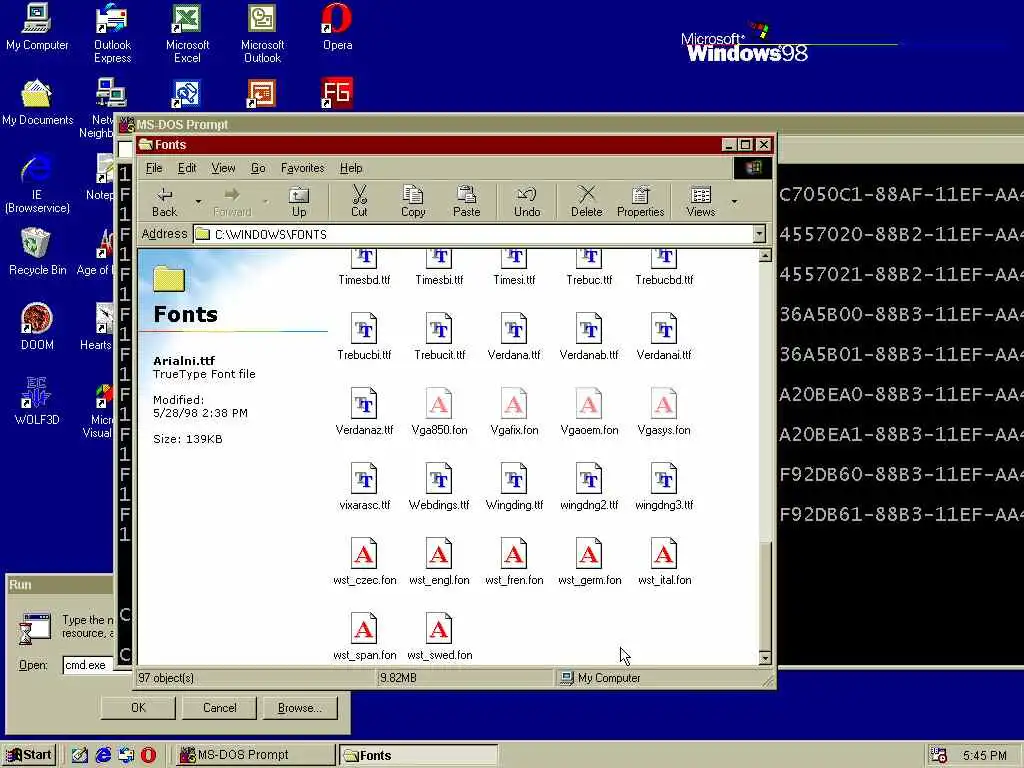Click the Fonts window scroll up arrow
Image resolution: width=1024 pixels, height=768 pixels.
[x=765, y=256]
